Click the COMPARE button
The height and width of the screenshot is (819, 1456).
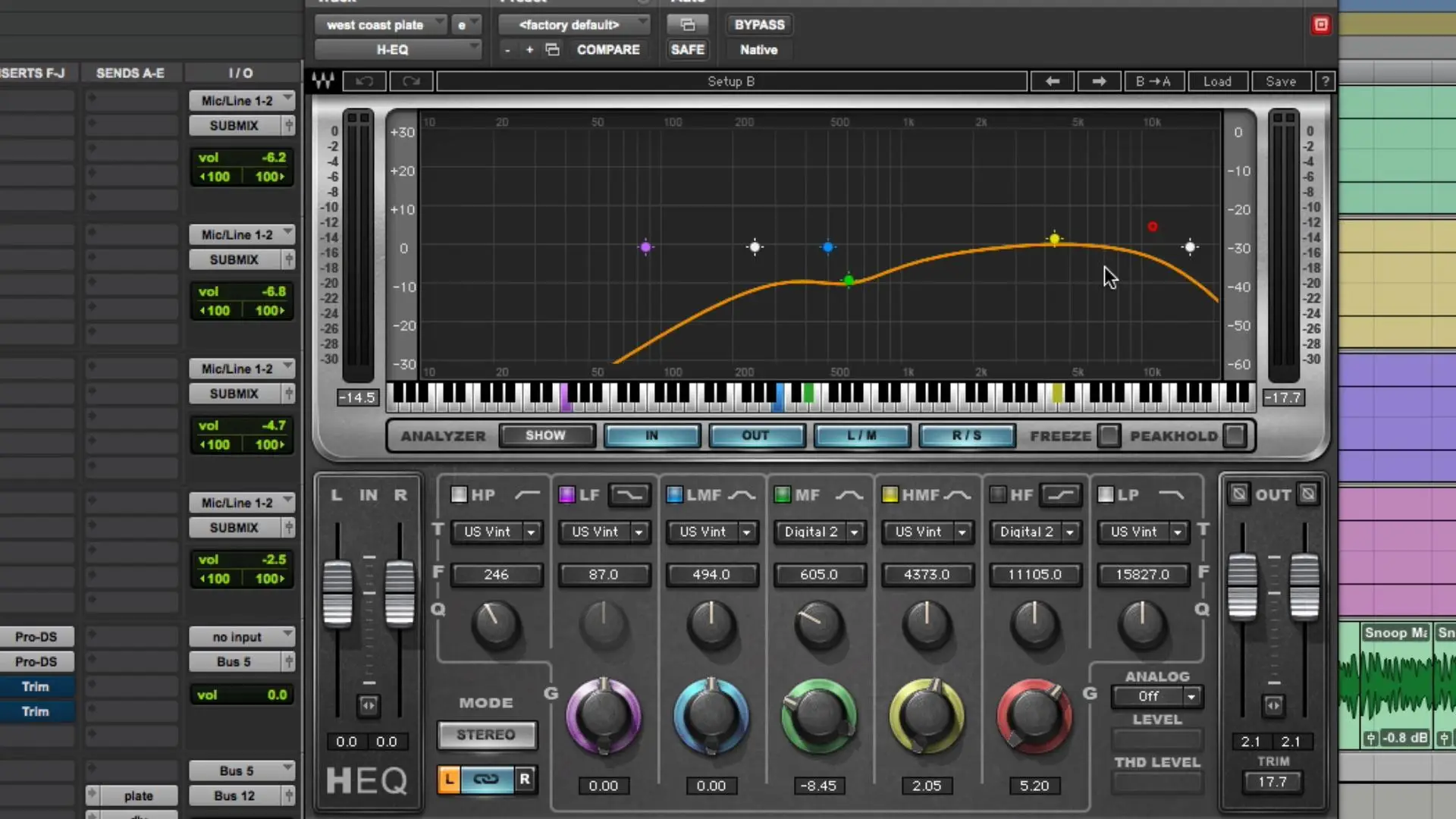point(608,49)
